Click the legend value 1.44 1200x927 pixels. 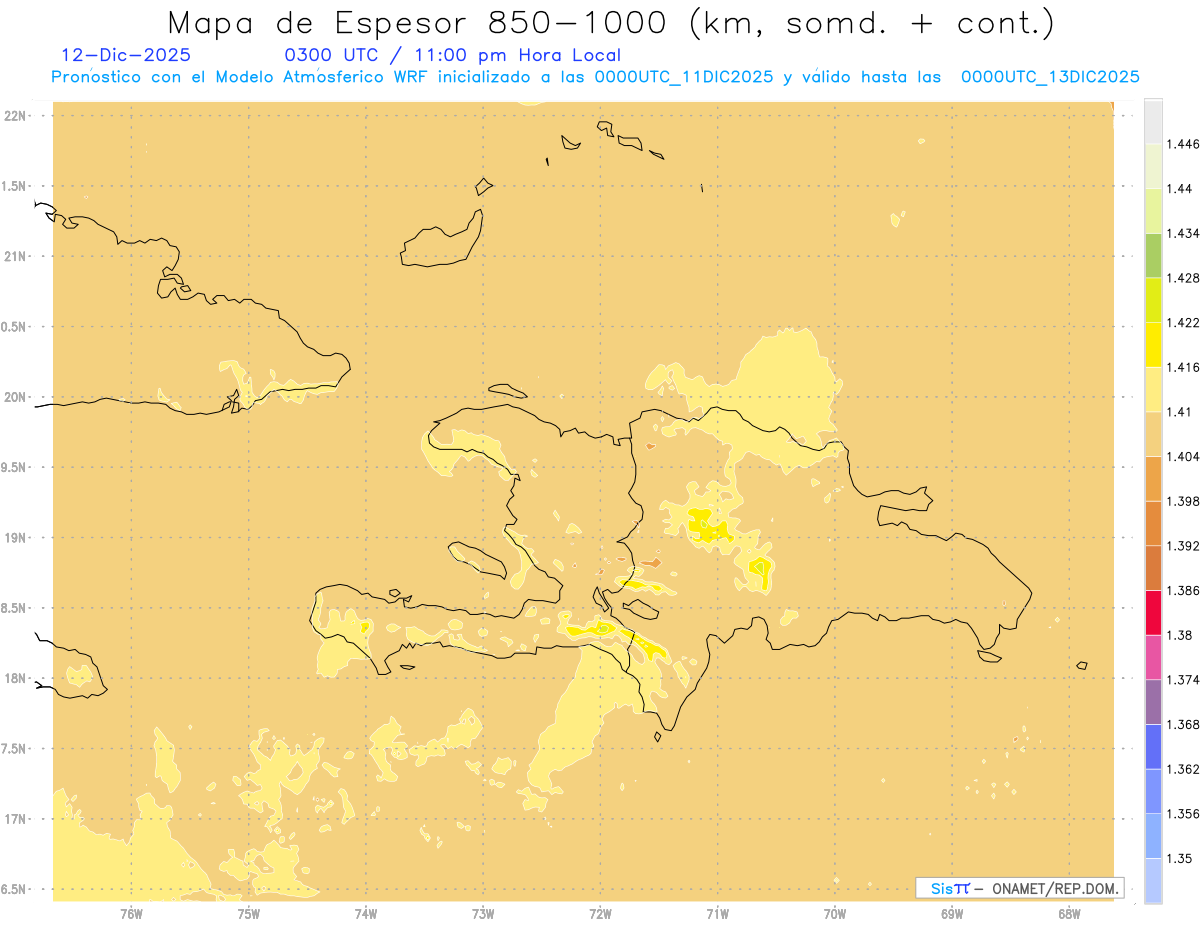pyautogui.click(x=1179, y=188)
